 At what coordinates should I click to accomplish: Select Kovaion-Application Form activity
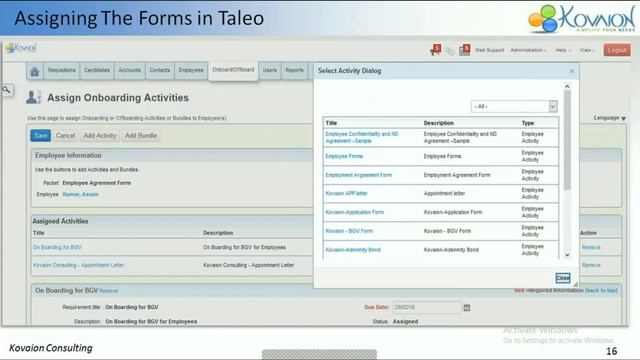(x=355, y=212)
